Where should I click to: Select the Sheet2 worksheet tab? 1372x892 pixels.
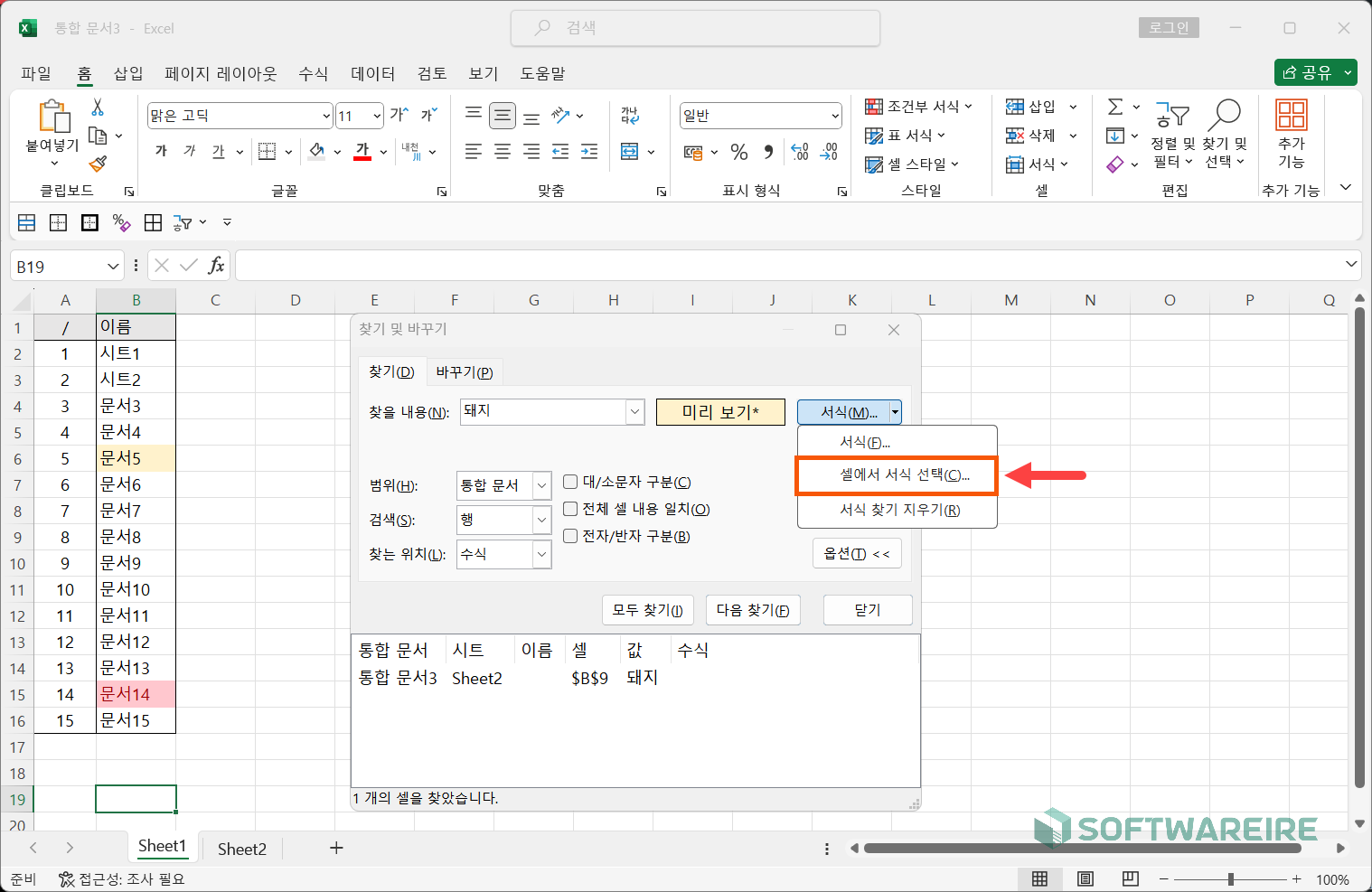pyautogui.click(x=242, y=849)
